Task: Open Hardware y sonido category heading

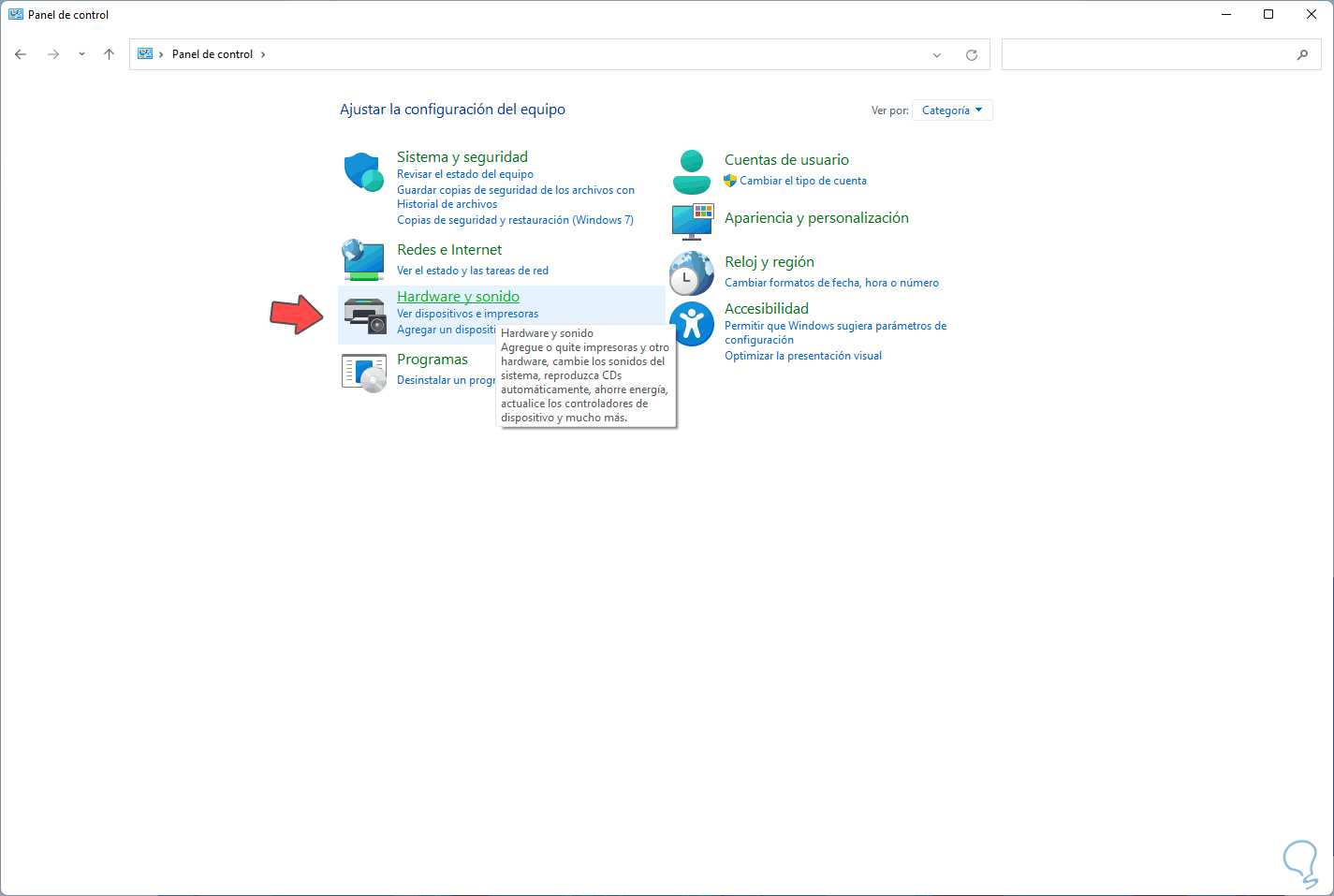Action: tap(458, 297)
